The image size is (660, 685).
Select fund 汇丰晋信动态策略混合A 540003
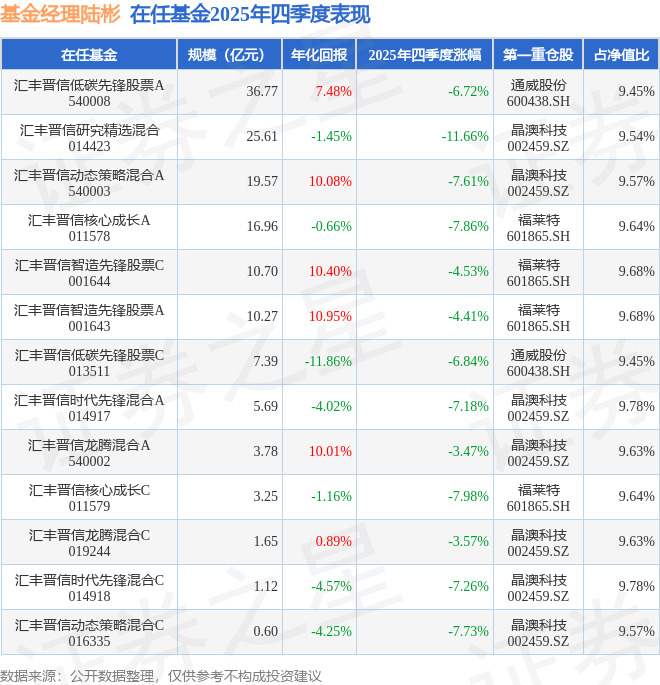89,183
